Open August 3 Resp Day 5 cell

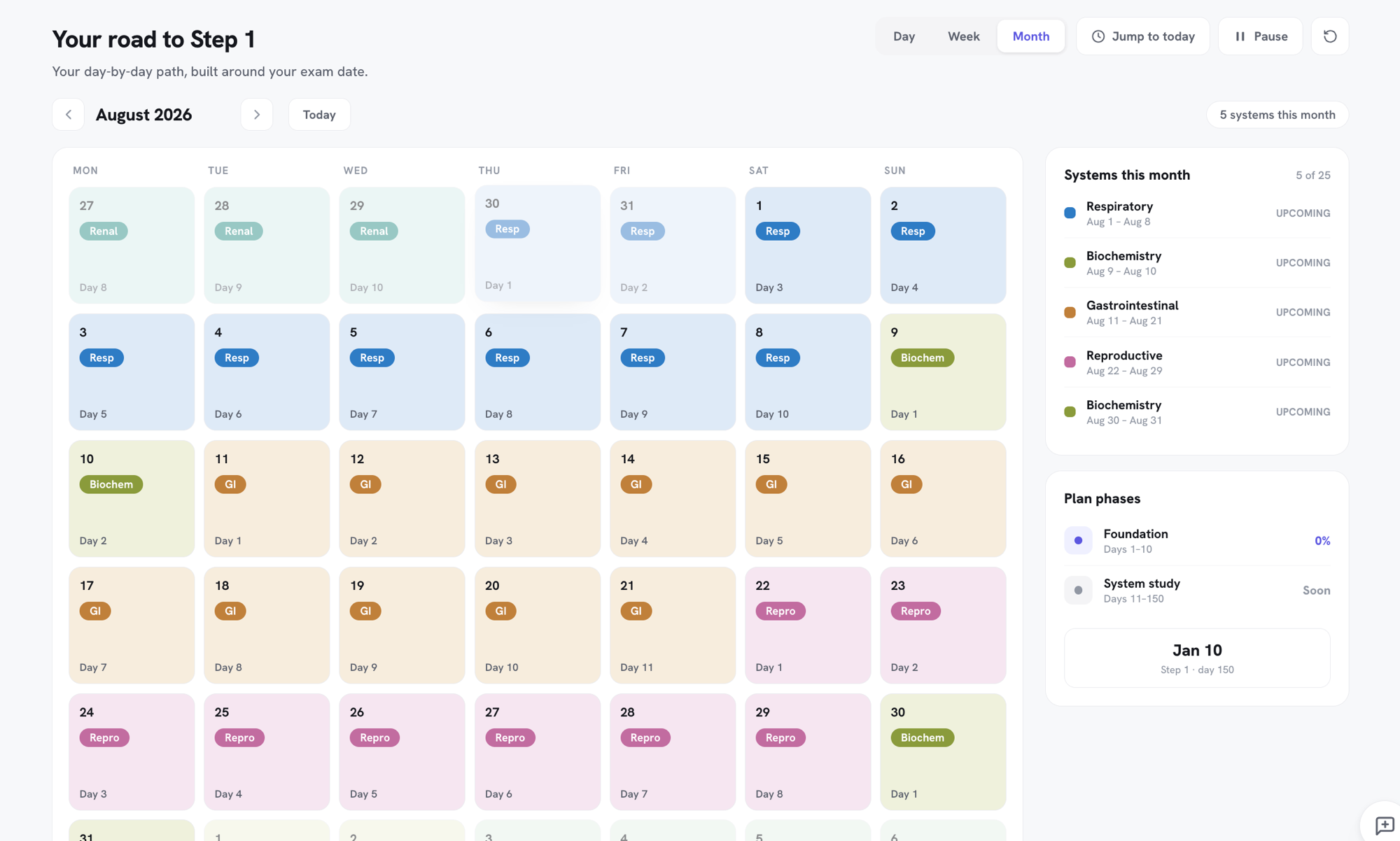[x=132, y=372]
